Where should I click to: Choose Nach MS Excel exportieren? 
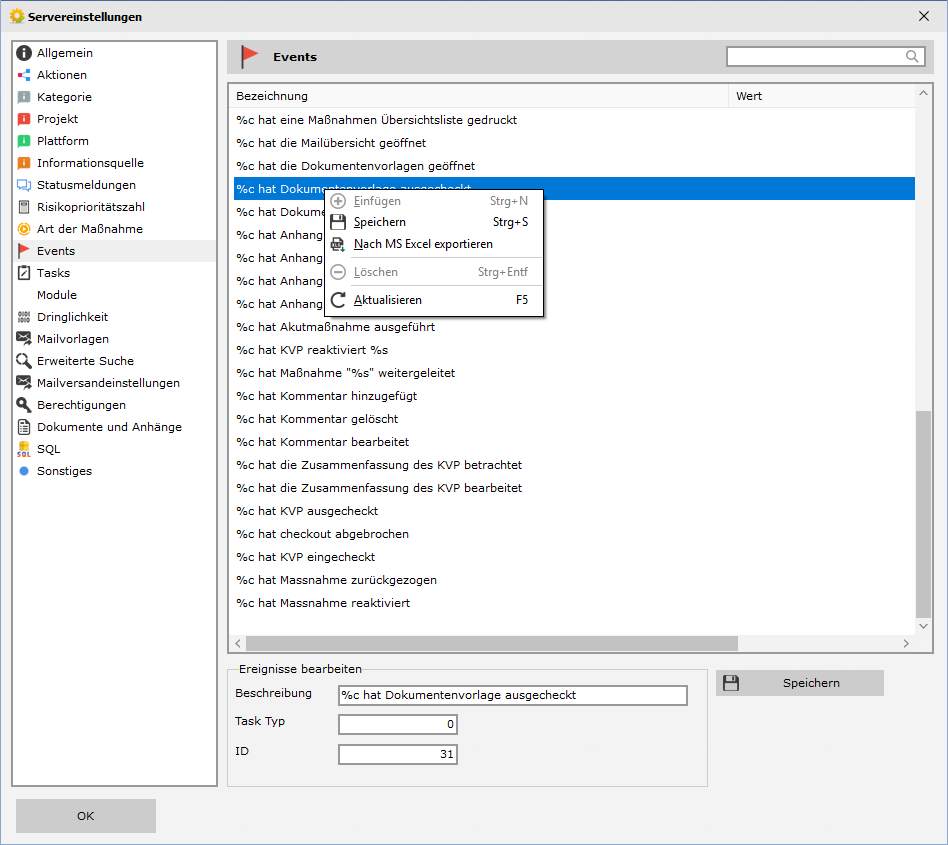[x=433, y=244]
